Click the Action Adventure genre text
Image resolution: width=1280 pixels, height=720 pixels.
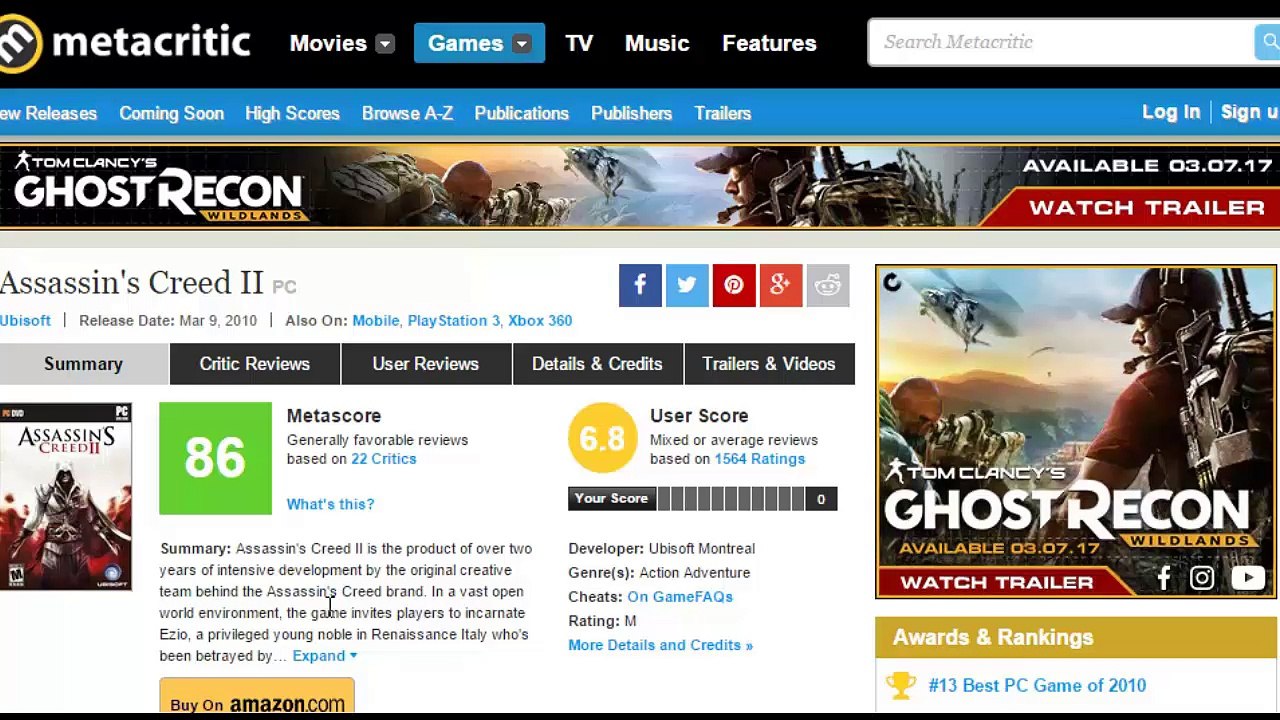[695, 573]
